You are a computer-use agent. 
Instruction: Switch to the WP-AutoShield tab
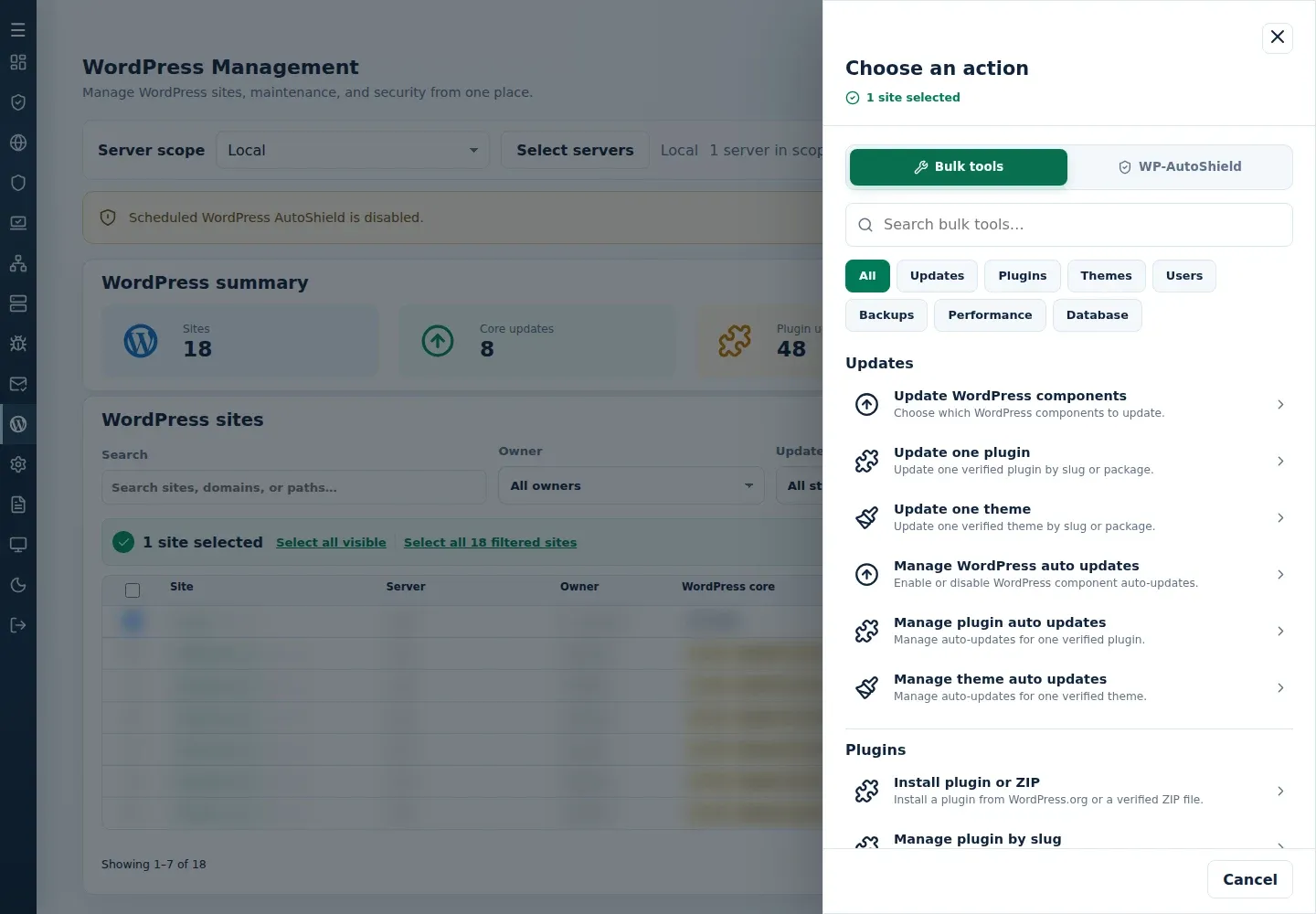[x=1180, y=167]
